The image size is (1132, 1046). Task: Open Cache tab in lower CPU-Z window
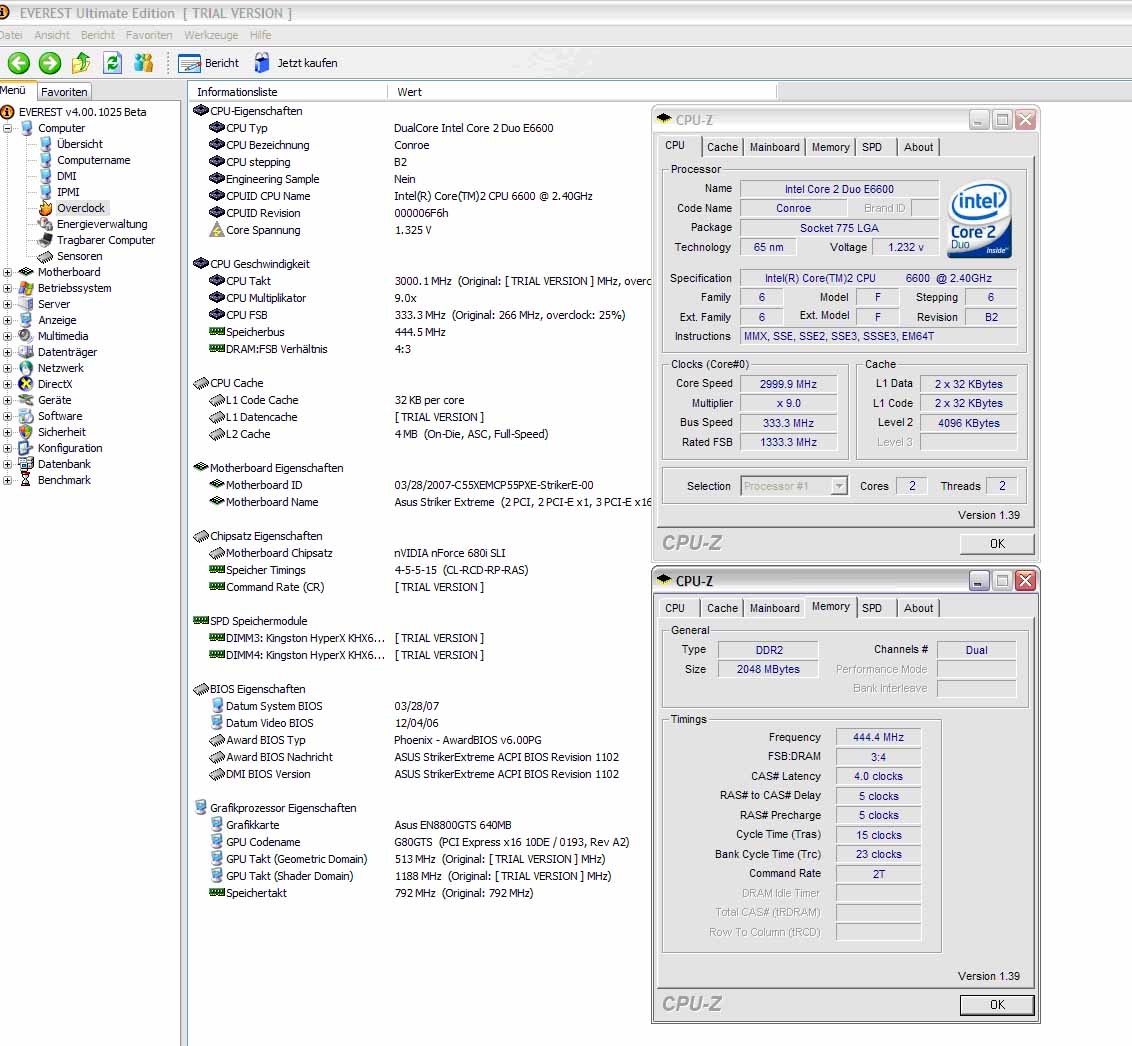pos(722,609)
